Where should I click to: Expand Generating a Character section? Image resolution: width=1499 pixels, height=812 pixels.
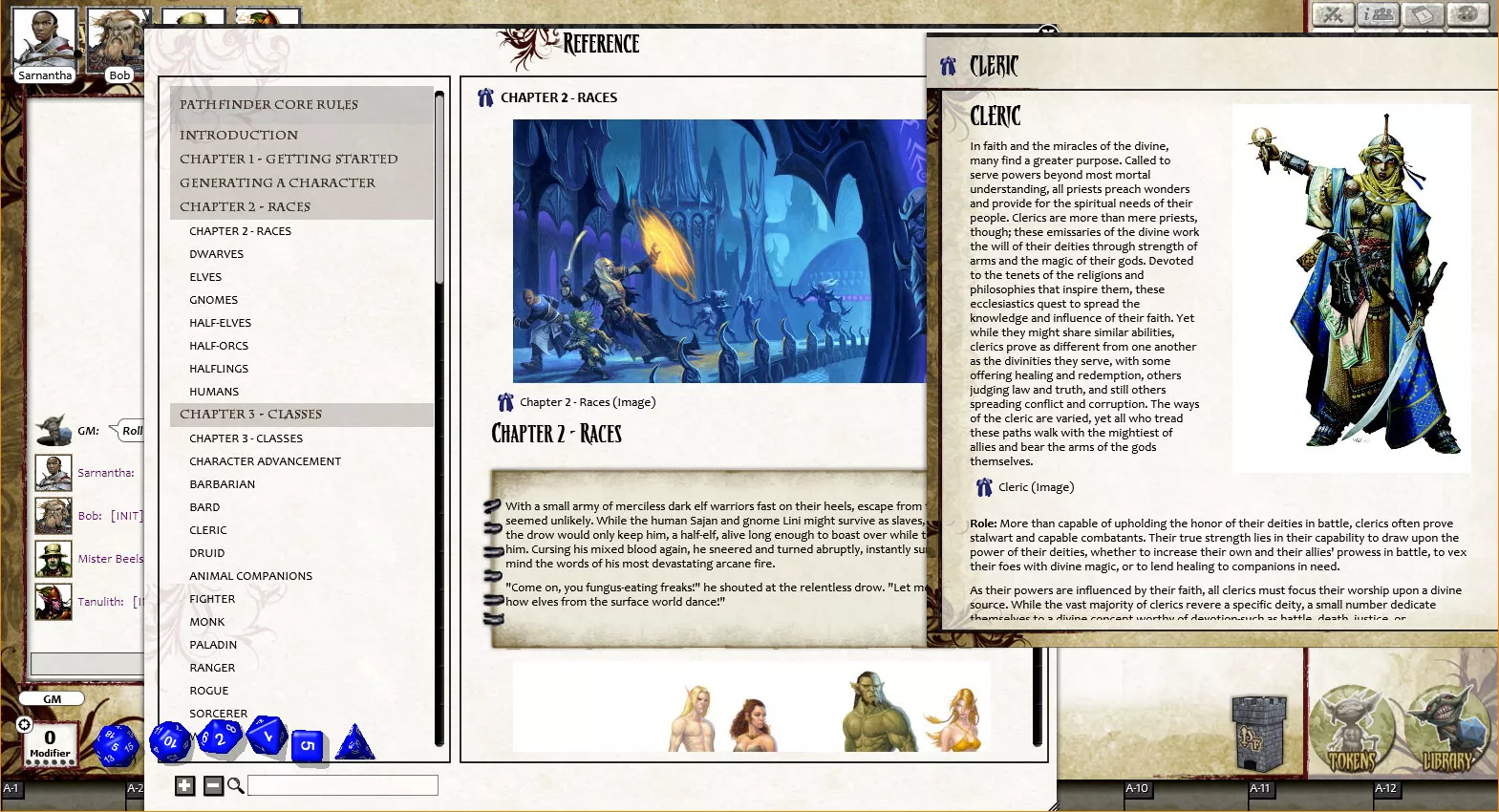[x=301, y=182]
